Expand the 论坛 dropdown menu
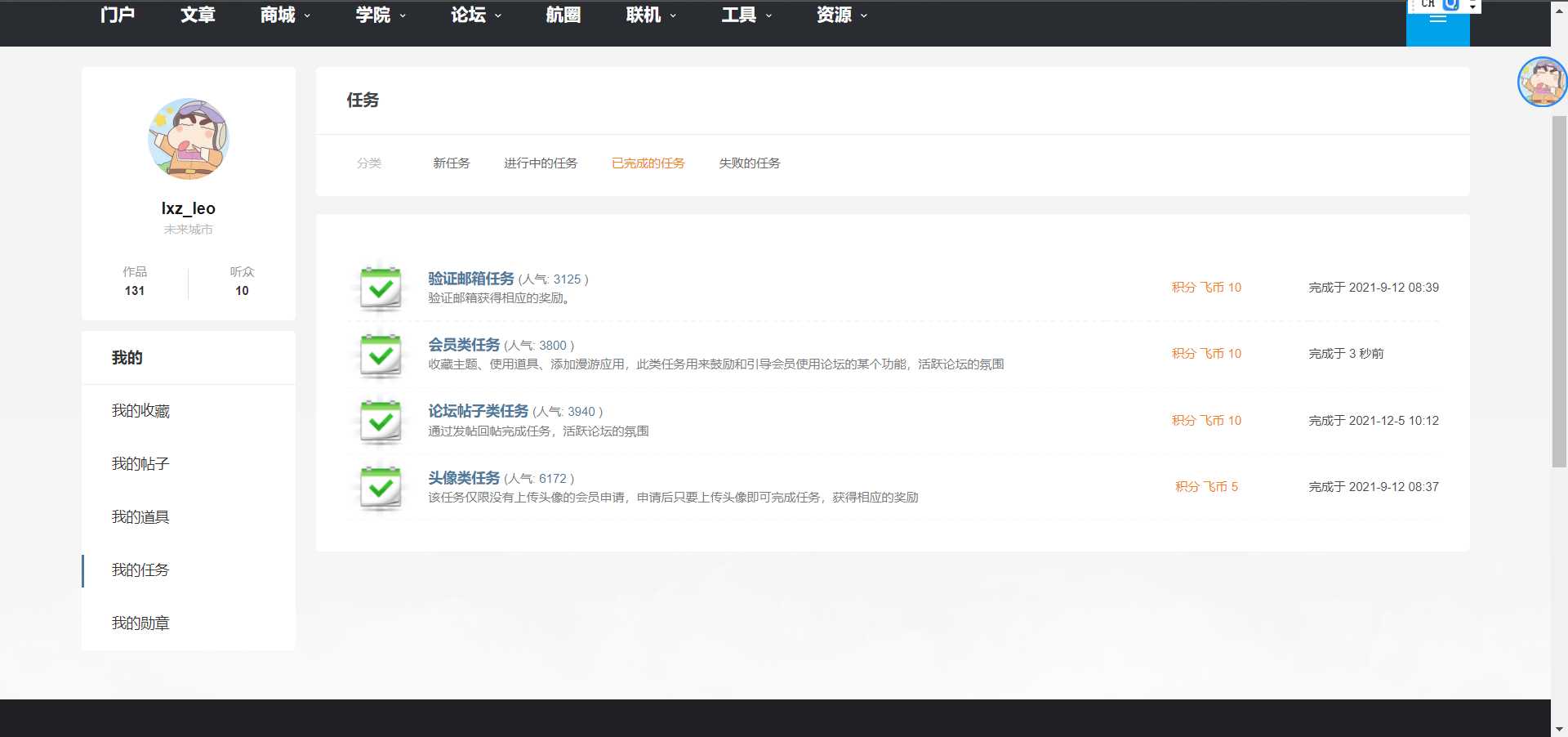The image size is (1568, 737). [x=476, y=15]
